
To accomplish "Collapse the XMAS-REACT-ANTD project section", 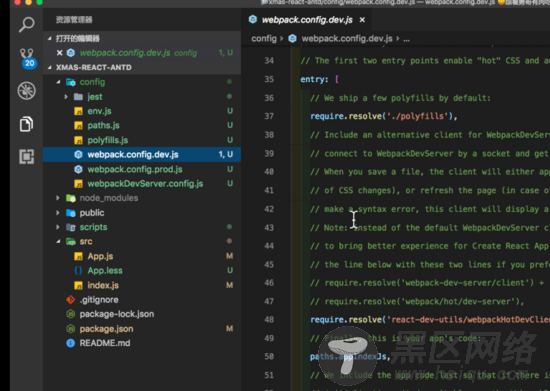I will 49,67.
